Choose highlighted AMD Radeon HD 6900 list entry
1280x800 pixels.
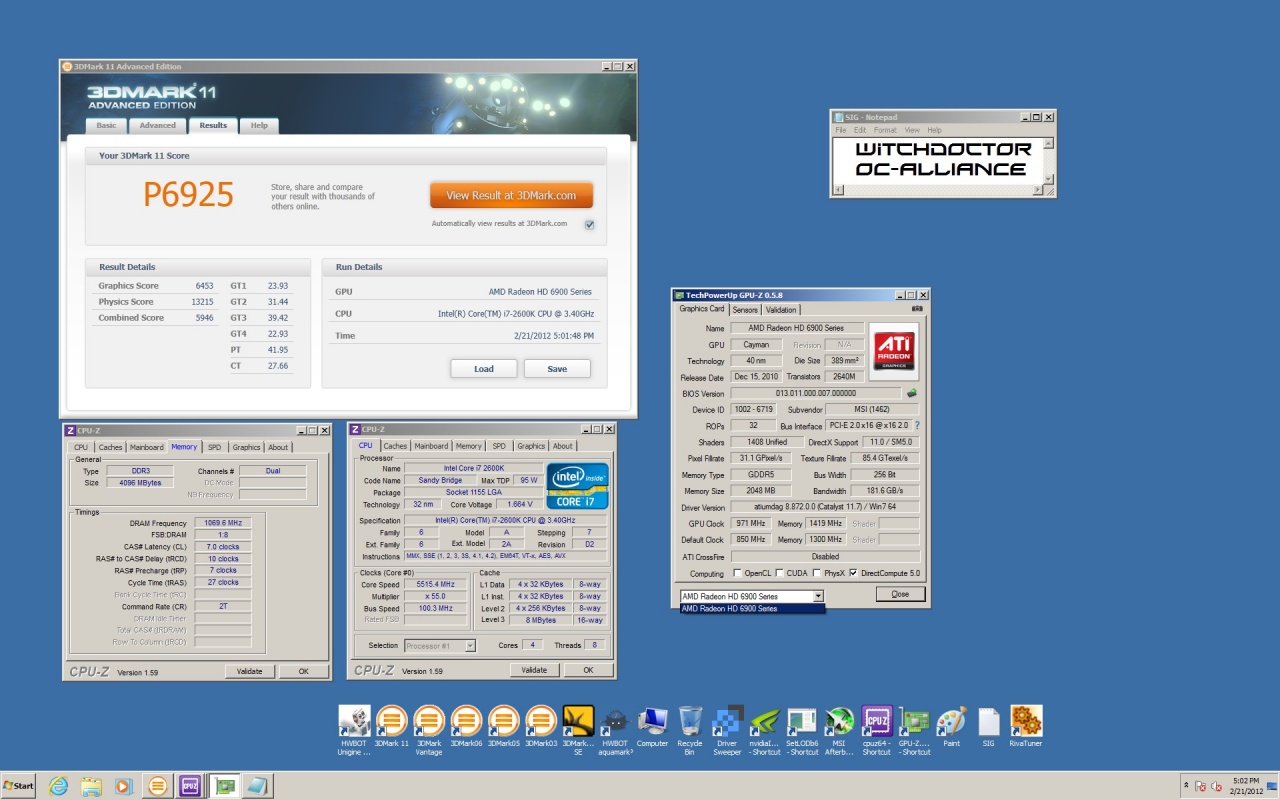tap(751, 608)
